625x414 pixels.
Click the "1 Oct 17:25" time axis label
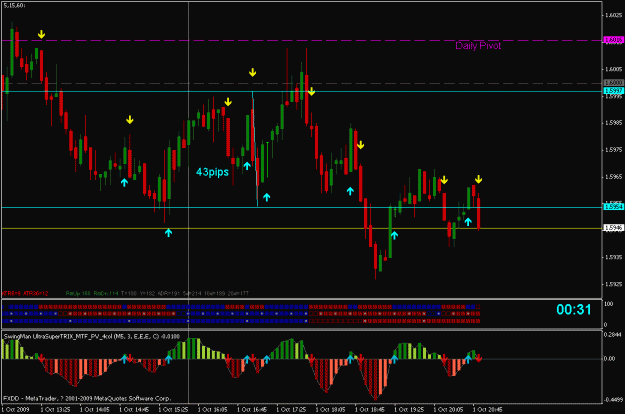coord(291,410)
